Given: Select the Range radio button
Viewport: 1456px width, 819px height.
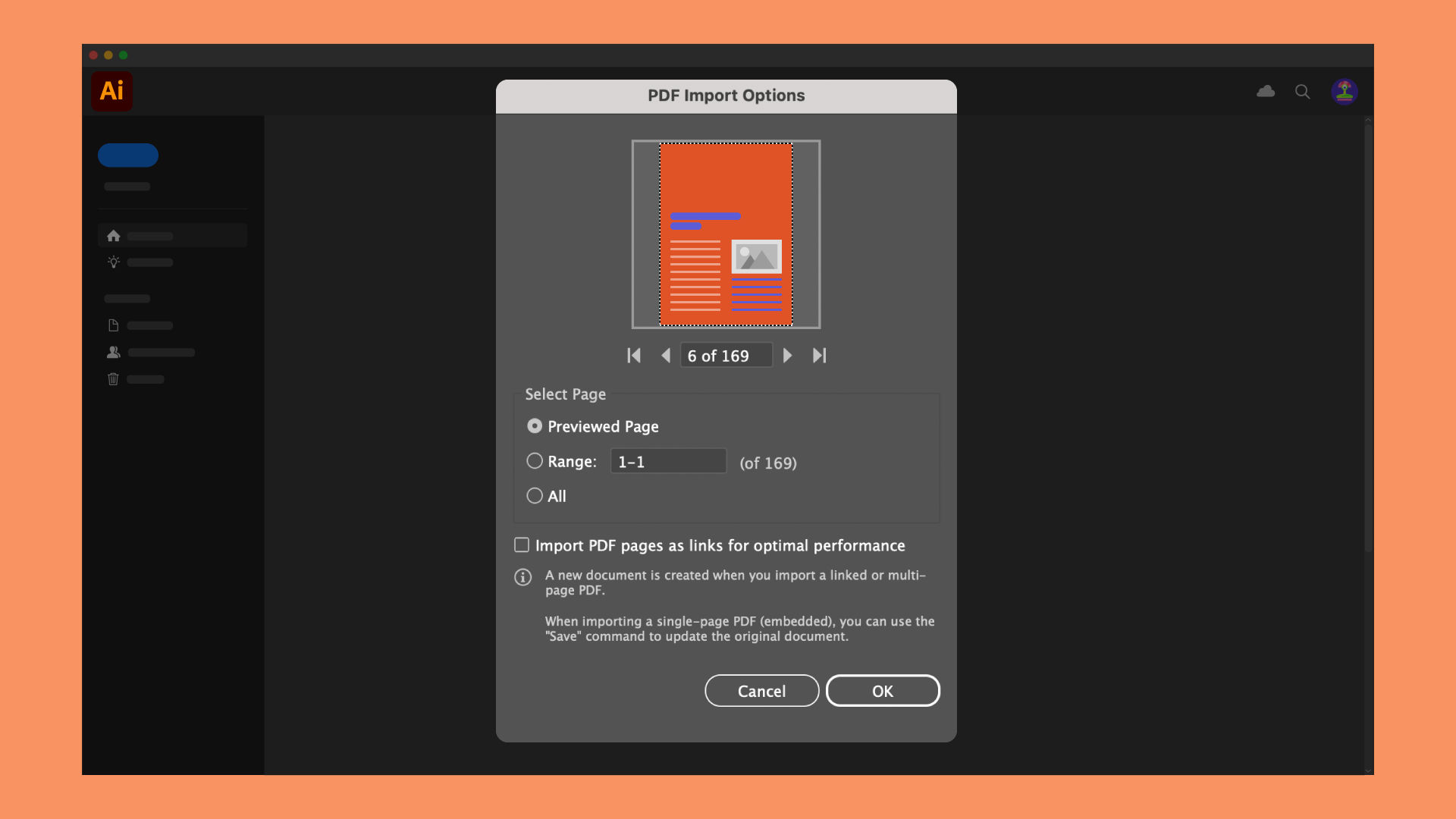Looking at the screenshot, I should [x=533, y=460].
